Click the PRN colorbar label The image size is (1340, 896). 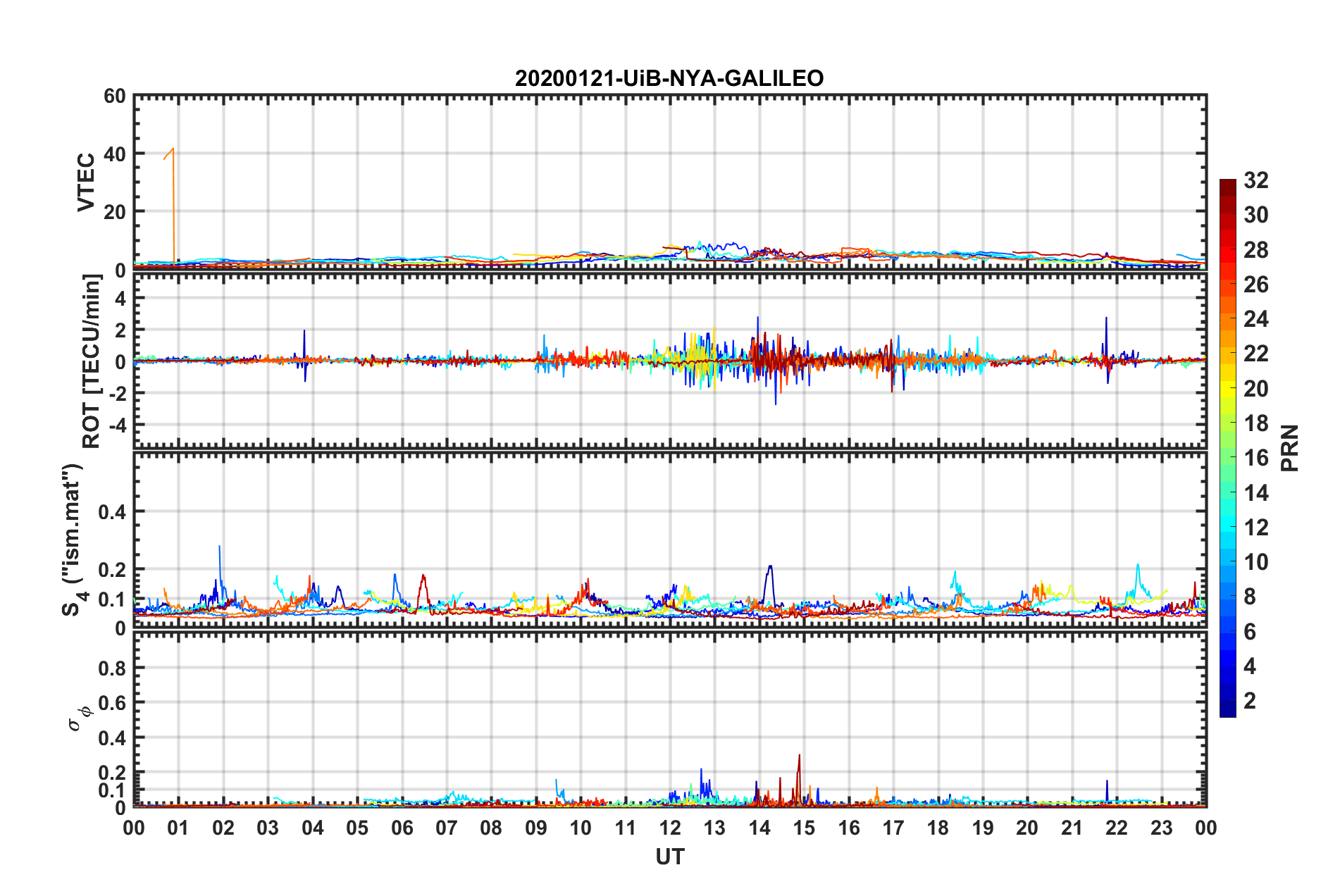(x=1290, y=448)
